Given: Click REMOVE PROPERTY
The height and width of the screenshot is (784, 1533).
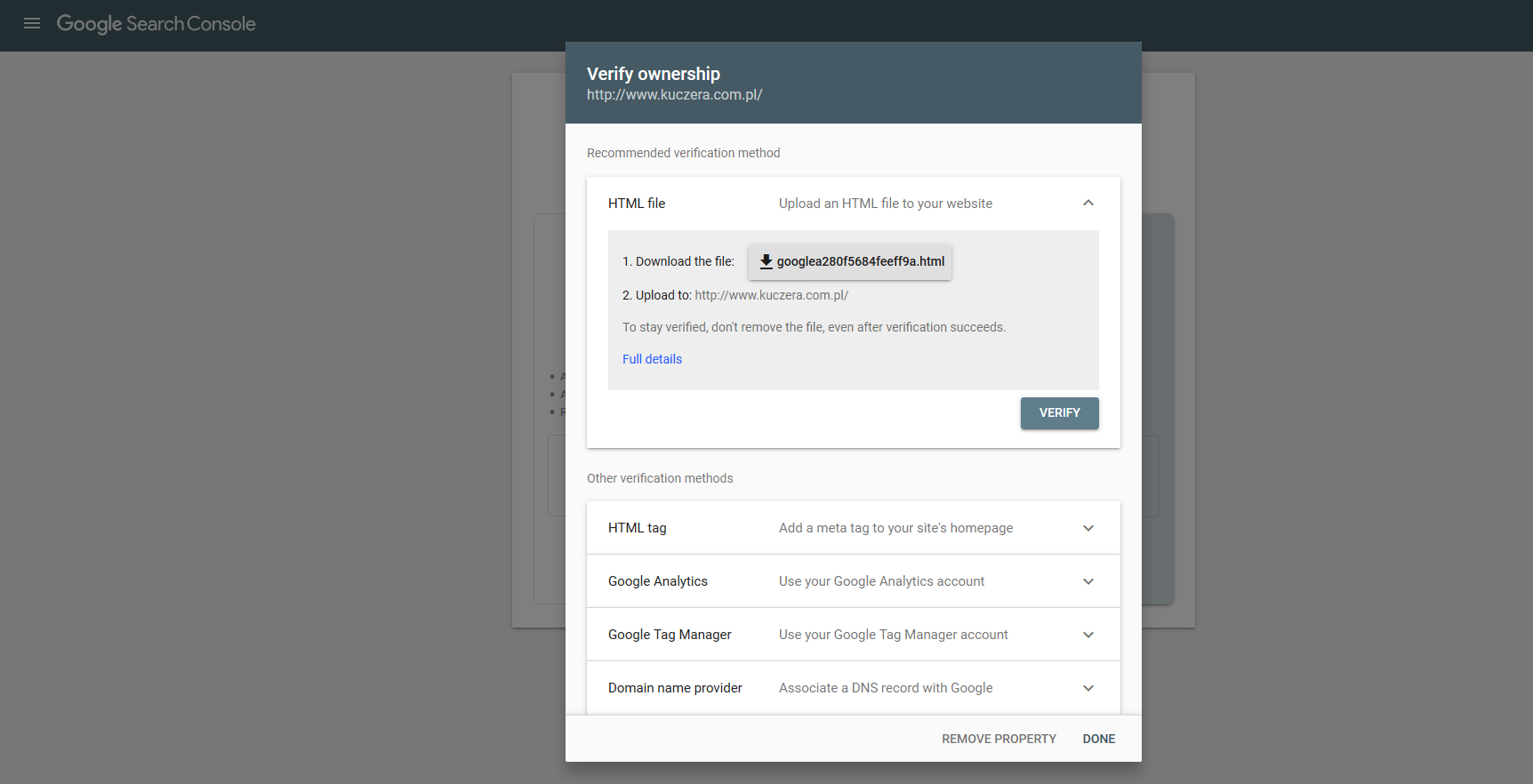Looking at the screenshot, I should [999, 739].
